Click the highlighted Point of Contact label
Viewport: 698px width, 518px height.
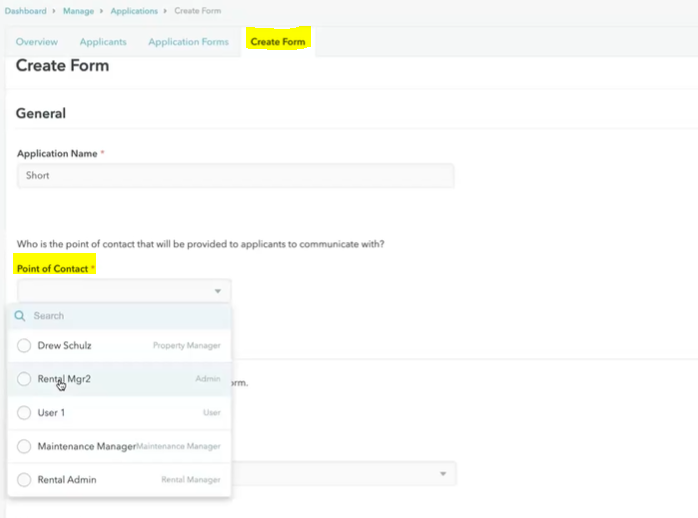pos(52,269)
